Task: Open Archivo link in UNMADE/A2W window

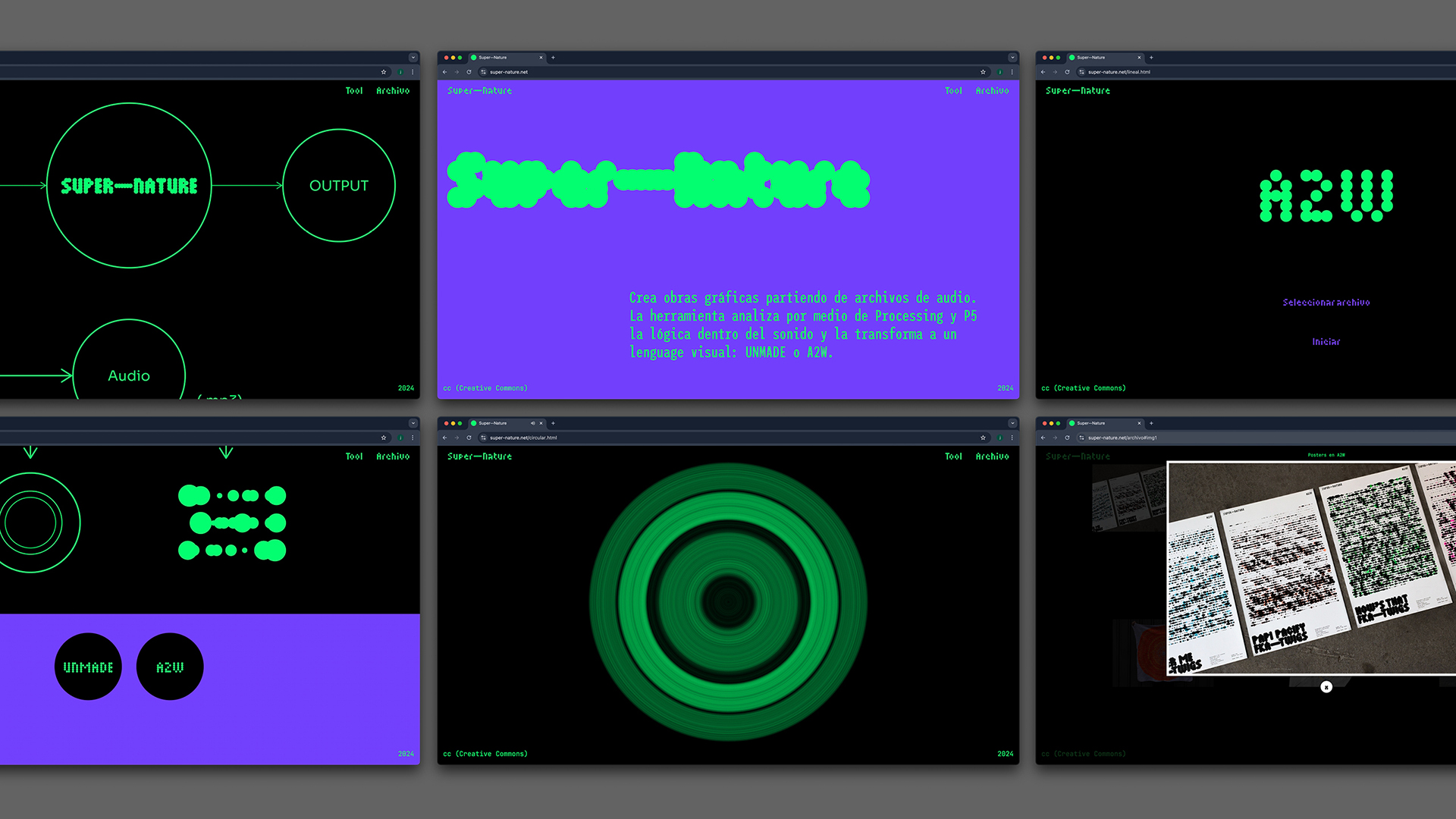Action: [393, 457]
